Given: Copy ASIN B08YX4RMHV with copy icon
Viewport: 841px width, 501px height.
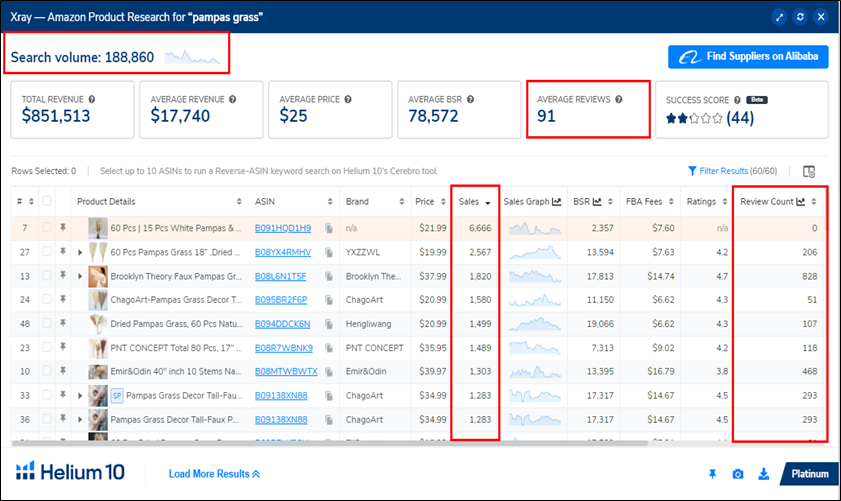Looking at the screenshot, I should (329, 252).
